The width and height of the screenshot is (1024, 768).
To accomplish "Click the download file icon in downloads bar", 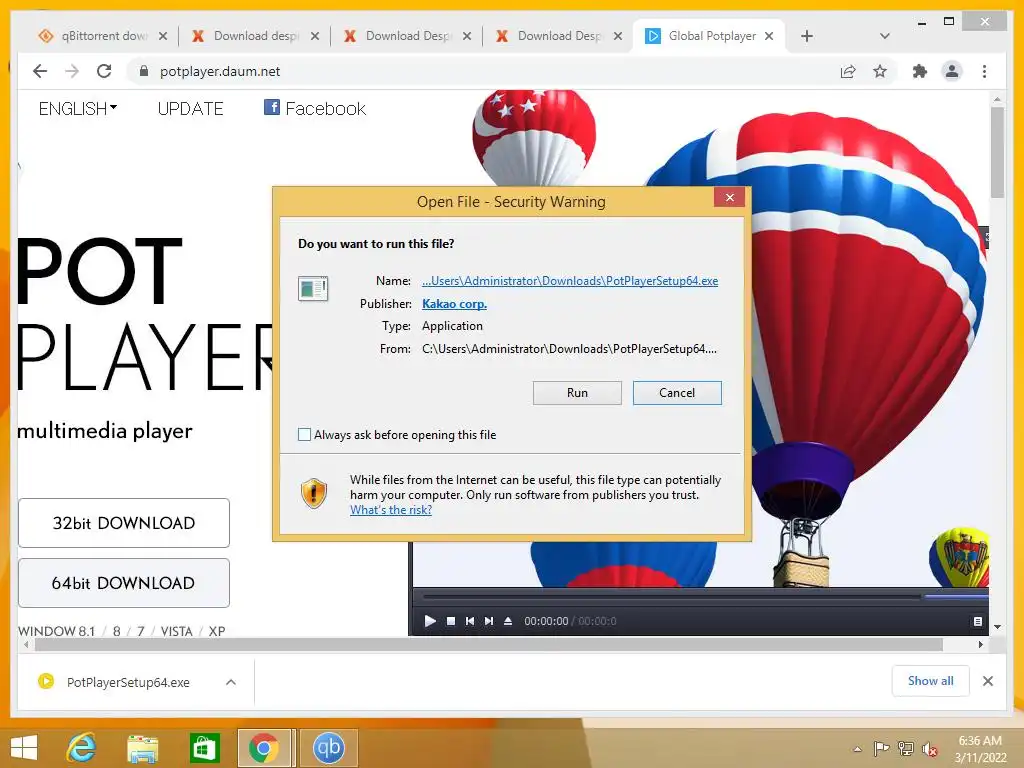I will (x=46, y=681).
